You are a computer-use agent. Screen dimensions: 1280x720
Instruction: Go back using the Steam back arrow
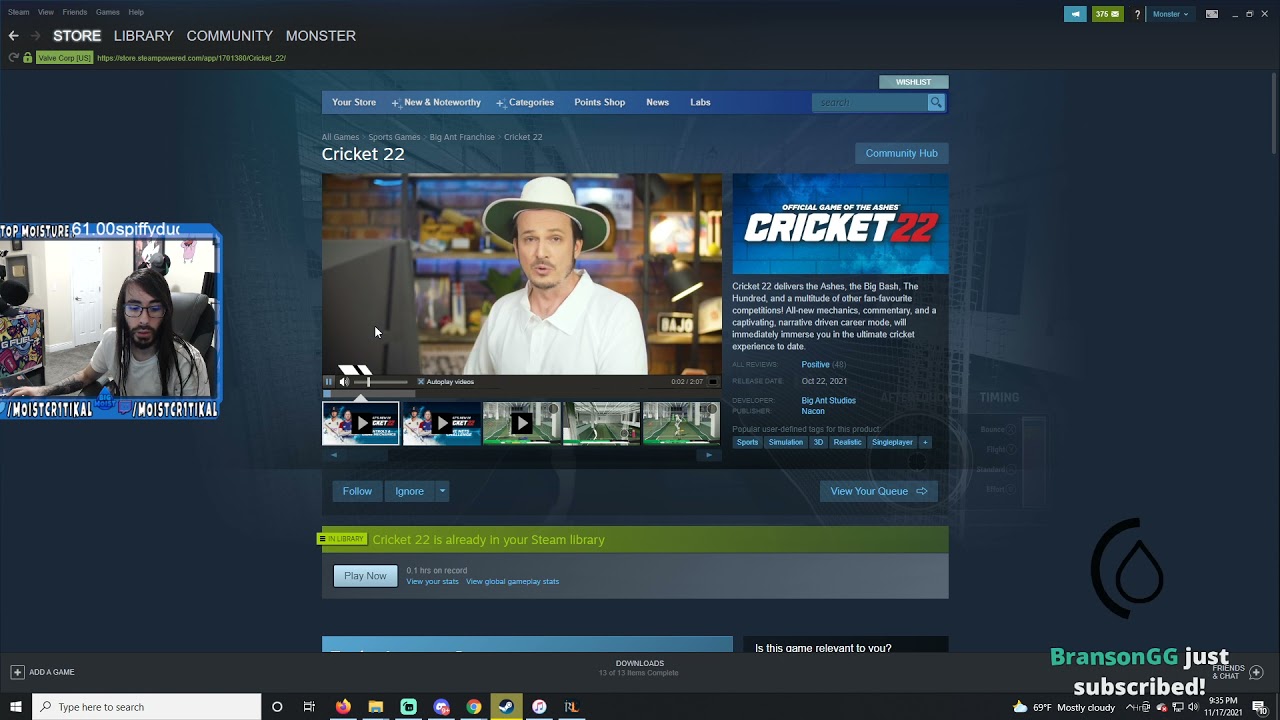tap(13, 36)
